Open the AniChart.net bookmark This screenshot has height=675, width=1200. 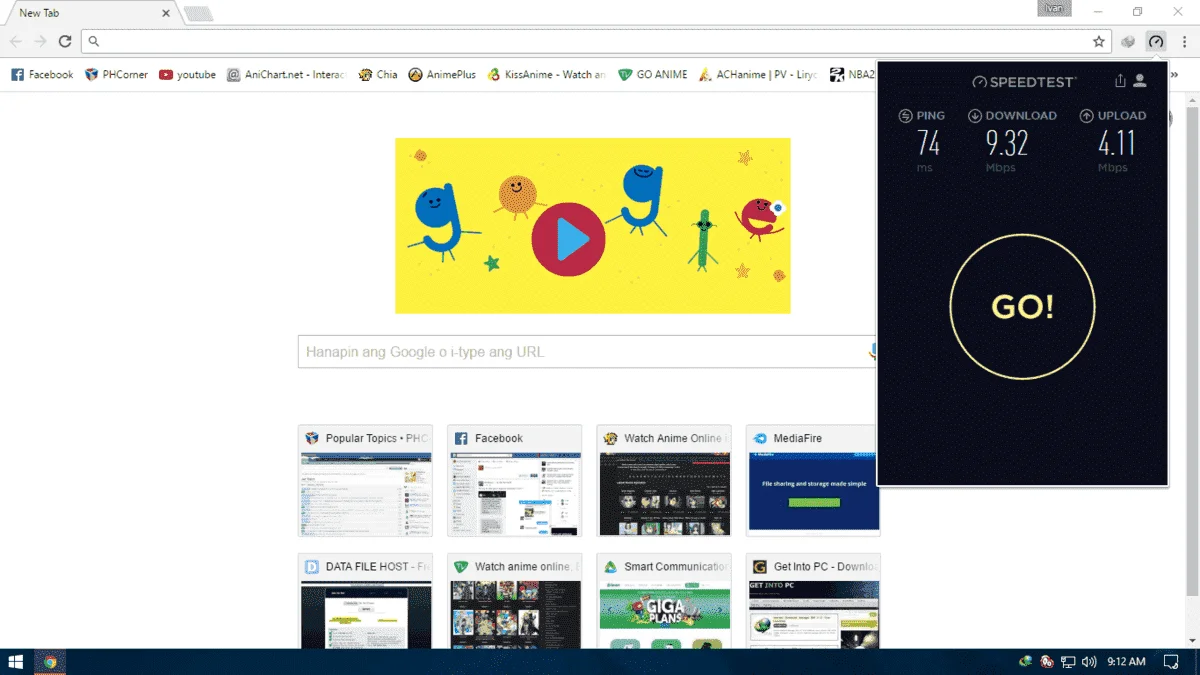(286, 74)
